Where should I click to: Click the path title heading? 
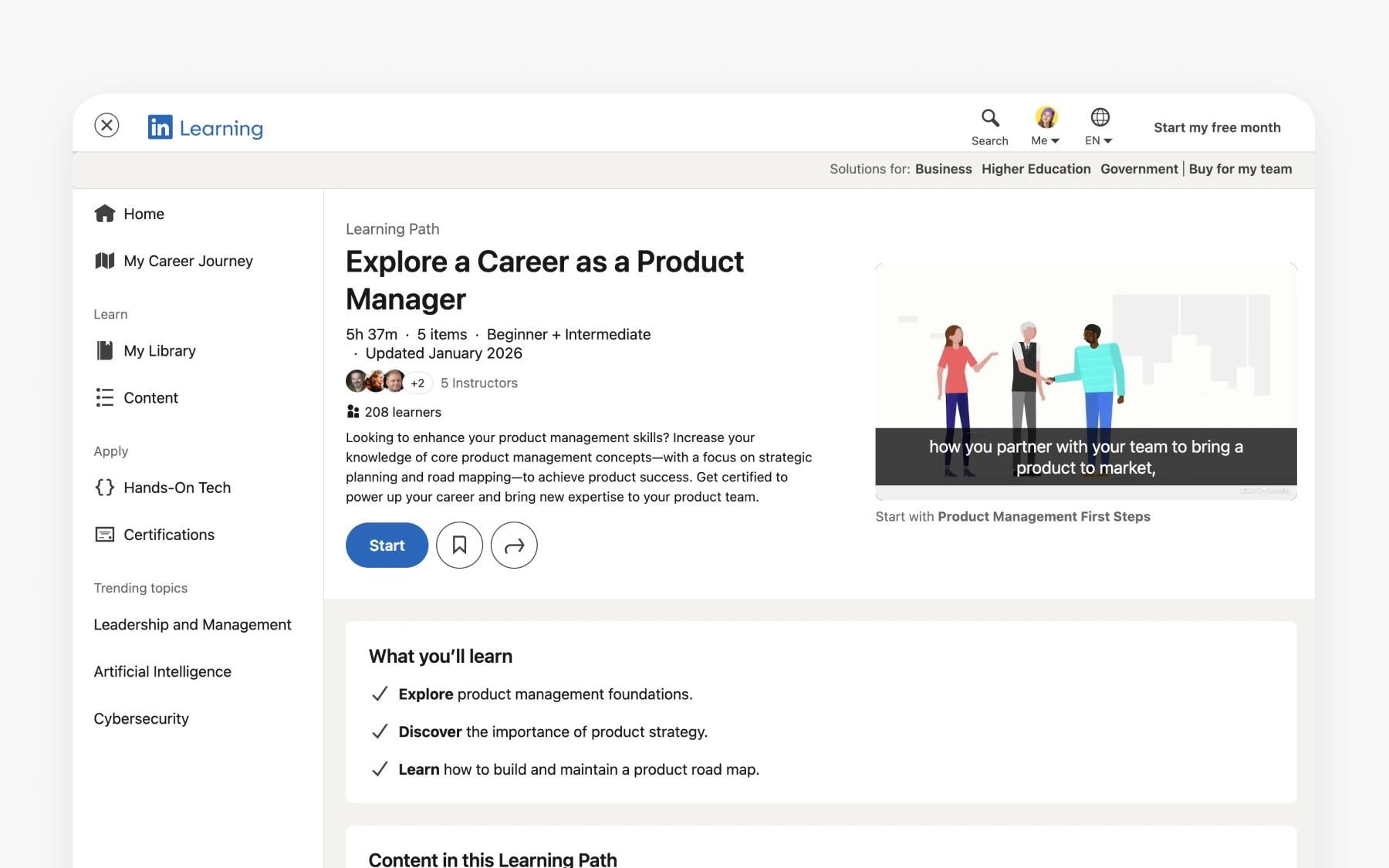coord(545,280)
